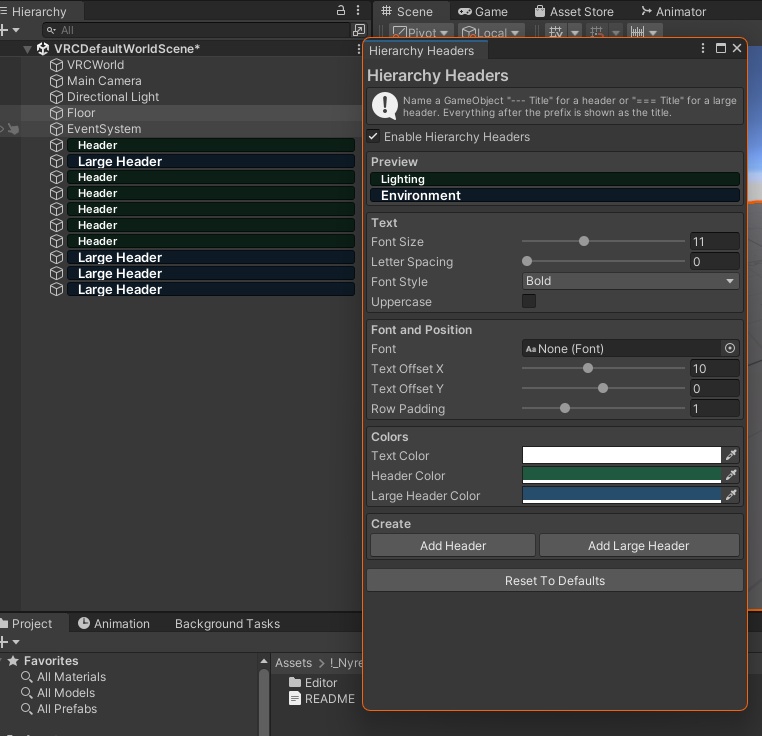The image size is (762, 736).
Task: Click the pickability hand icon on the EventSystem row
Action: coord(13,129)
